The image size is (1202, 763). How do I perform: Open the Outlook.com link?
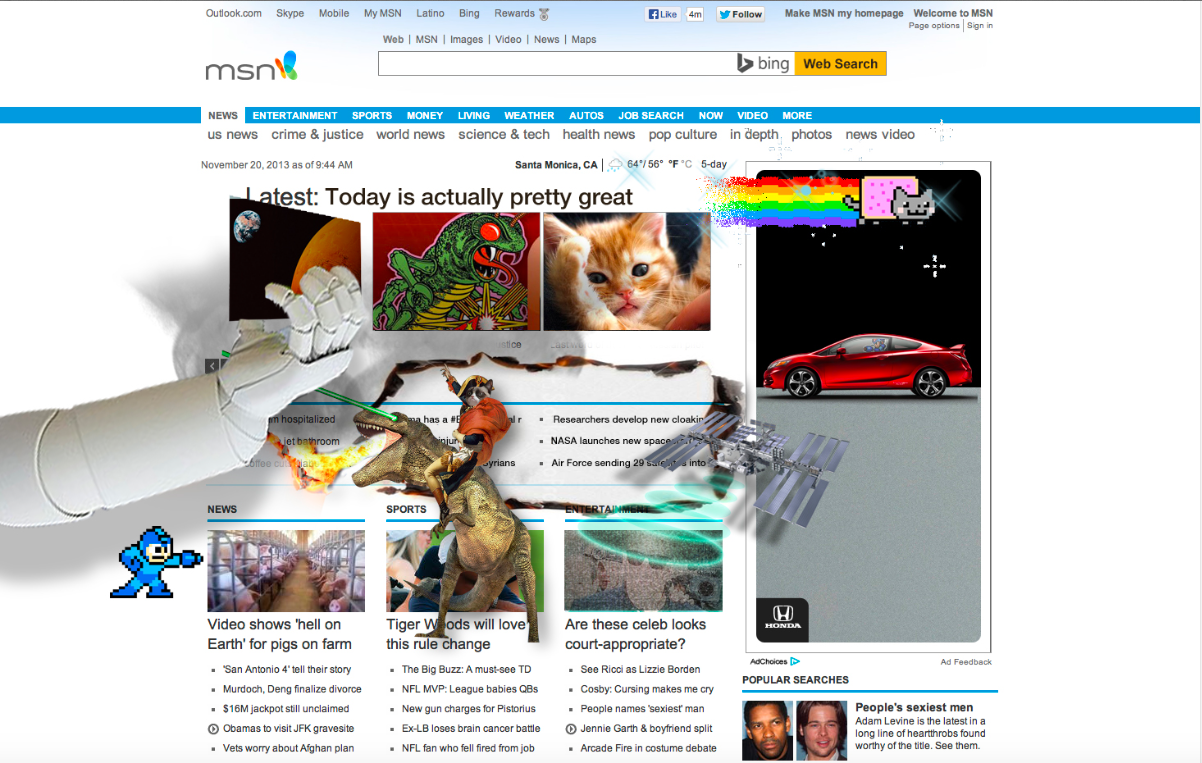point(234,13)
